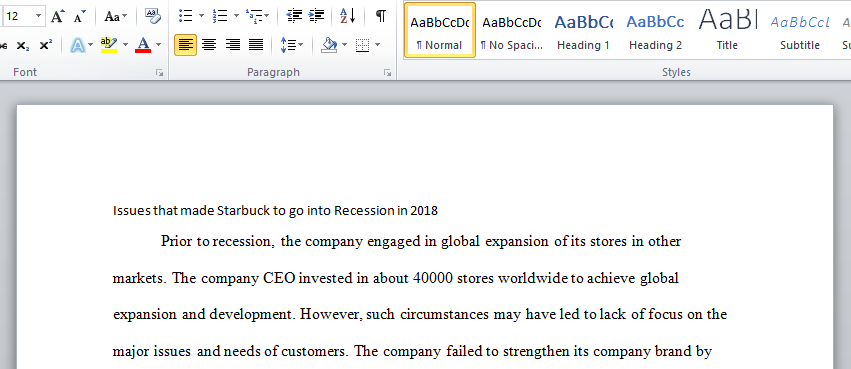This screenshot has width=851, height=369.
Task: Select the Normal style
Action: click(440, 30)
